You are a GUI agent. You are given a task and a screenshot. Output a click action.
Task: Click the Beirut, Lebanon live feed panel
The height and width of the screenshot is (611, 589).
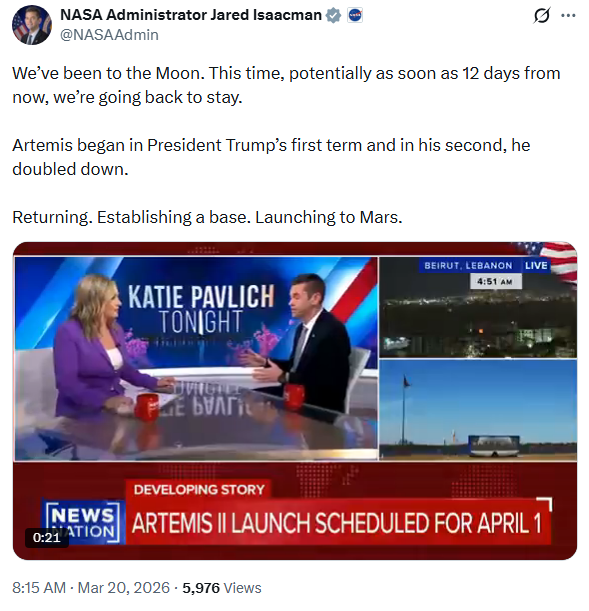click(x=478, y=307)
